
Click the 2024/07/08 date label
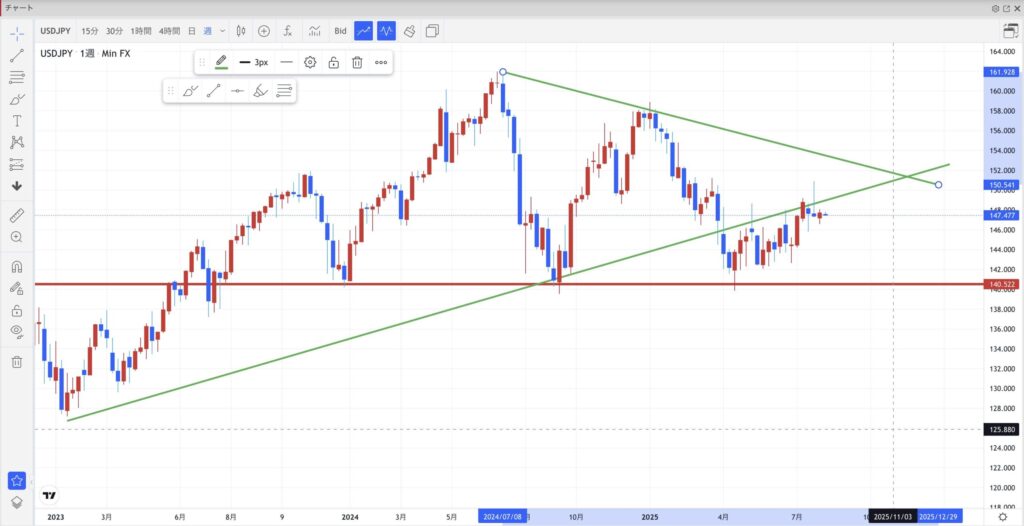point(502,516)
